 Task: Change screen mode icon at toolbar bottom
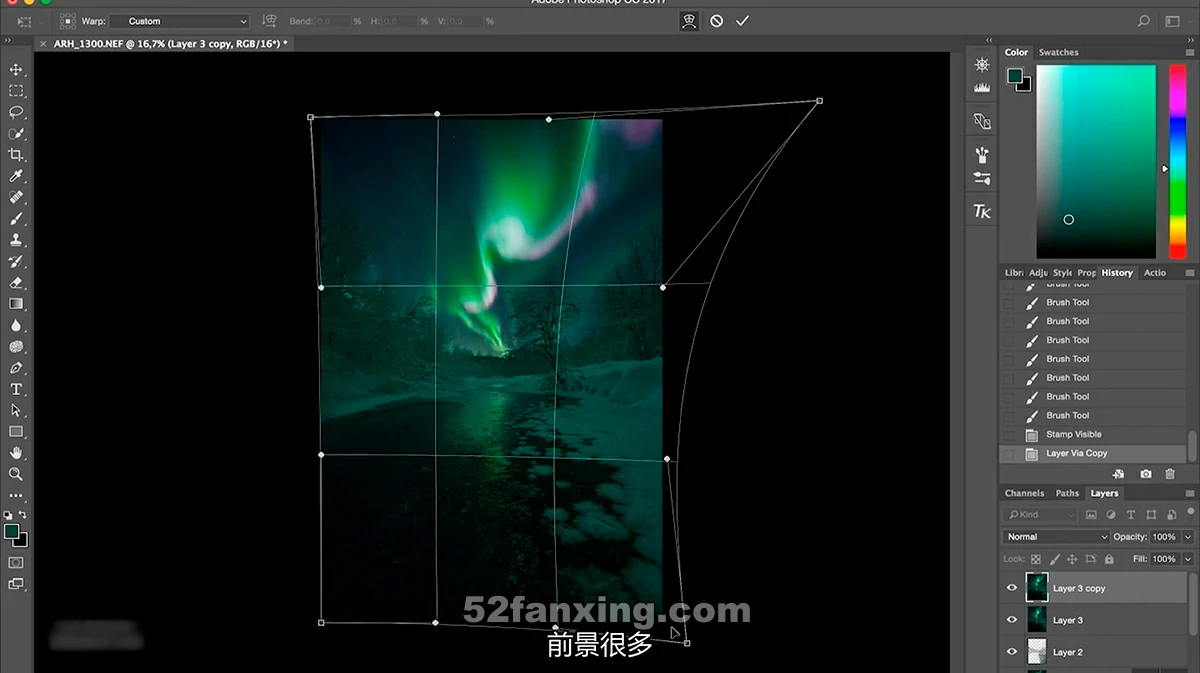click(x=16, y=585)
